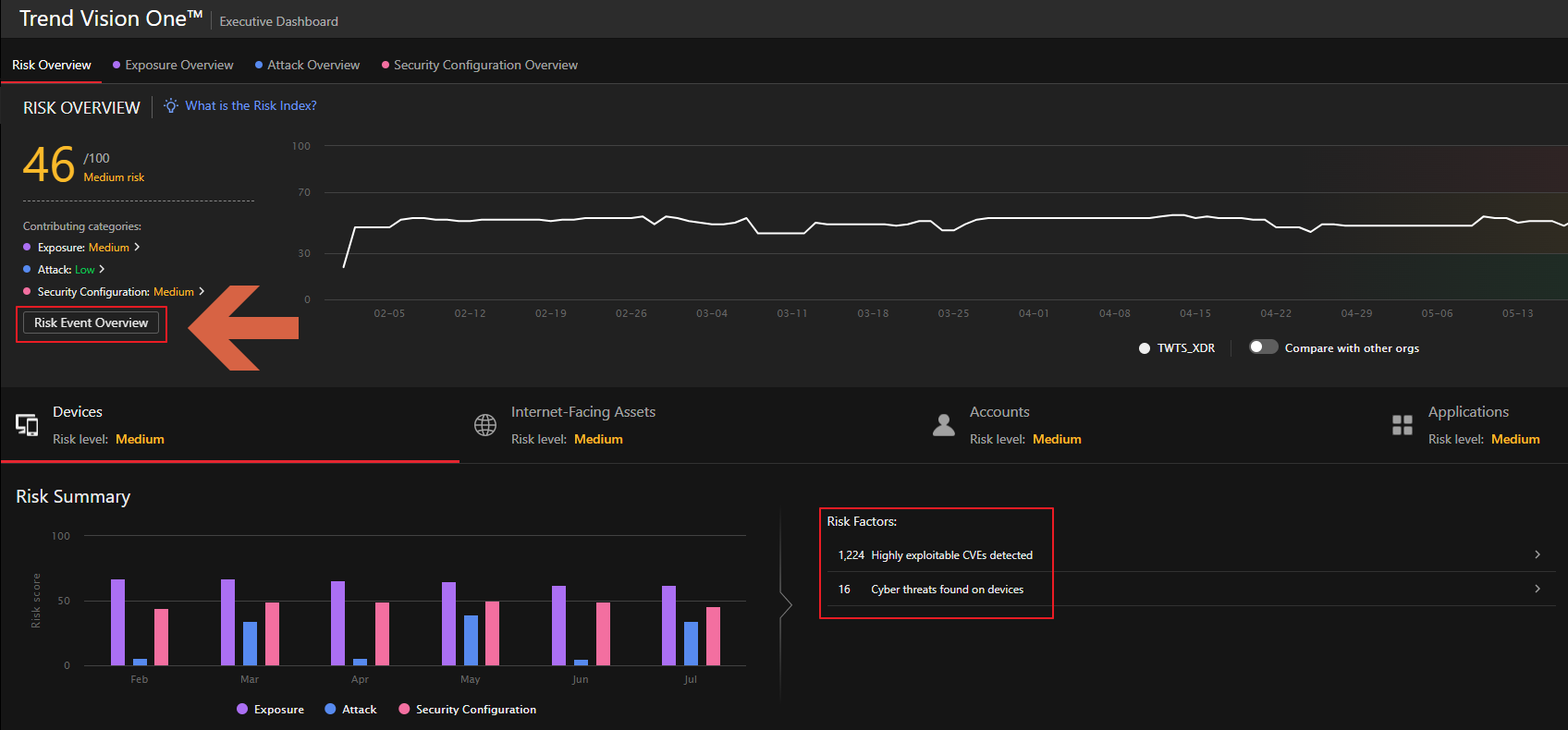Click the pink dot beside Security Configuration Overview
This screenshot has height=730, width=1568.
[386, 66]
